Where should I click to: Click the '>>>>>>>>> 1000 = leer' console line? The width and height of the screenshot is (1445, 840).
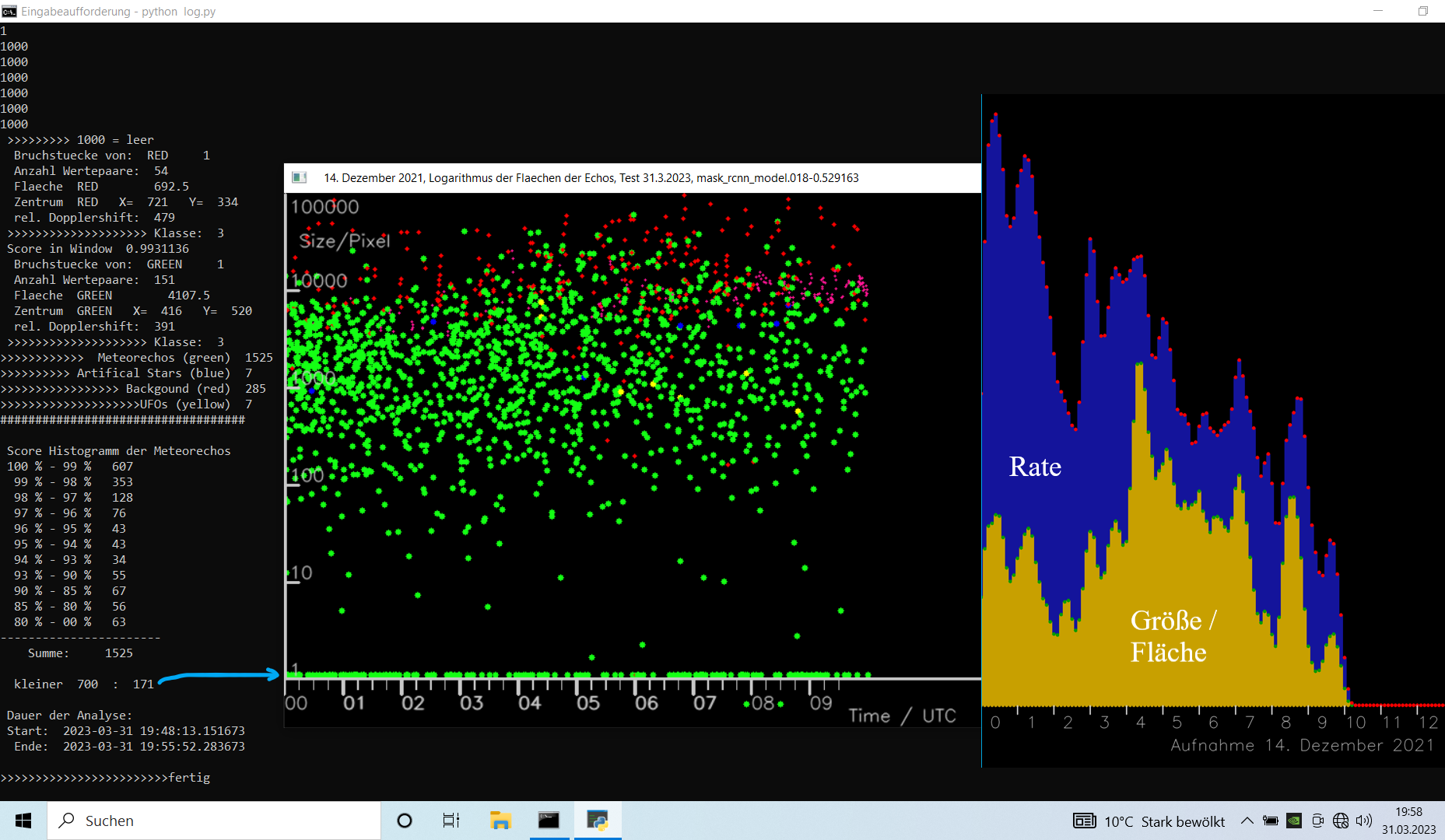click(81, 140)
